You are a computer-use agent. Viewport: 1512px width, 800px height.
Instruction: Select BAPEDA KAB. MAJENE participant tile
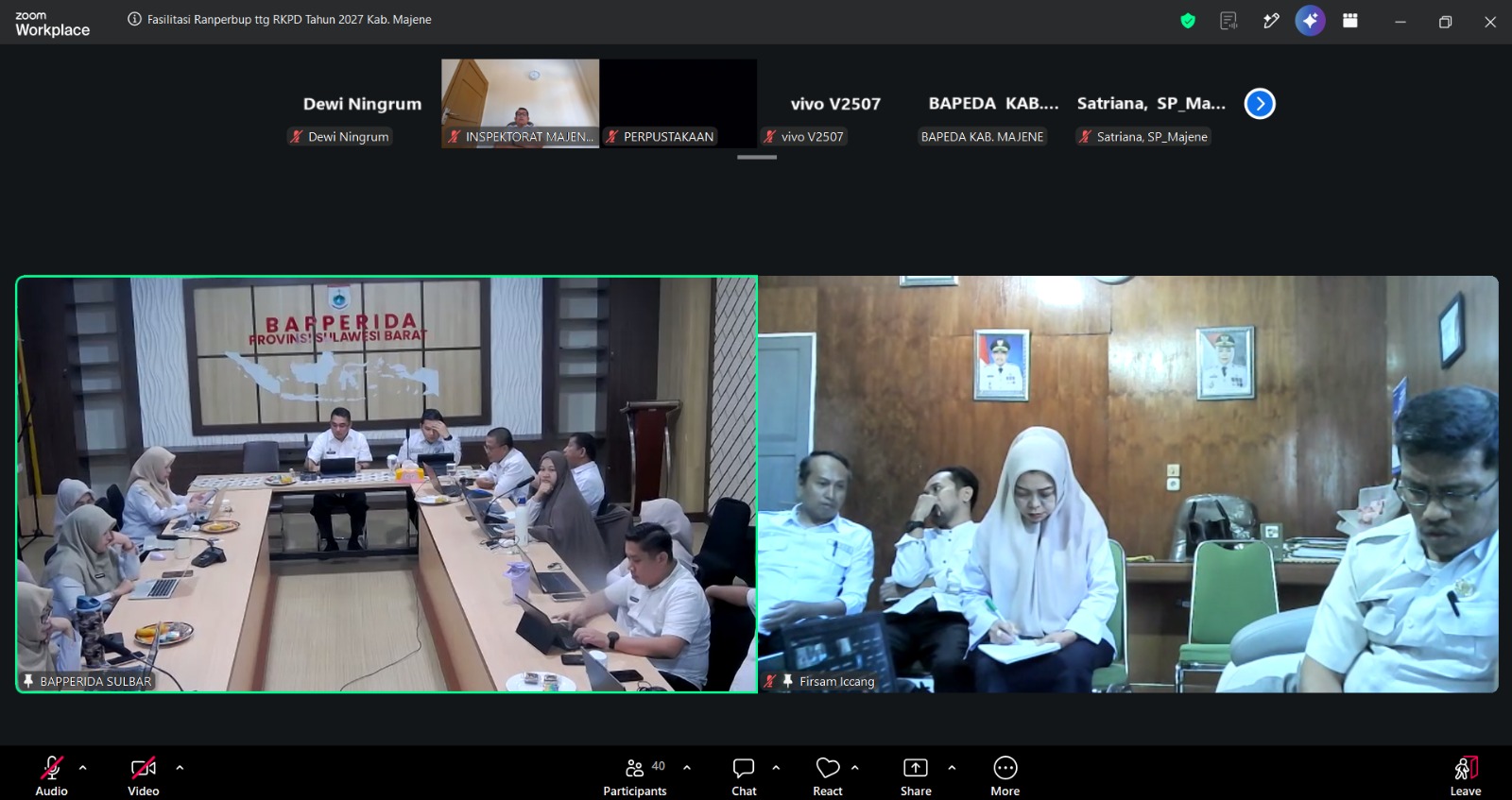pyautogui.click(x=993, y=104)
